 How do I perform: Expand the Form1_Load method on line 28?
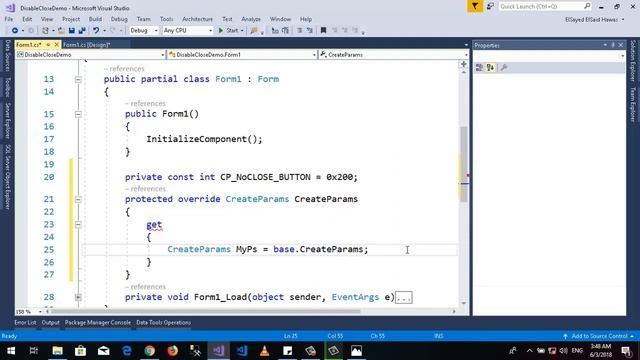point(78,298)
